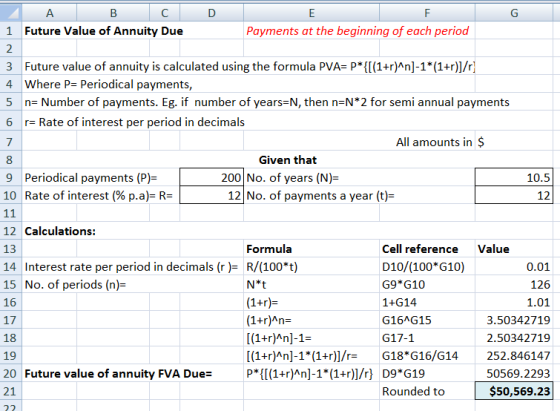
Task: Select column D header
Action: [212, 13]
